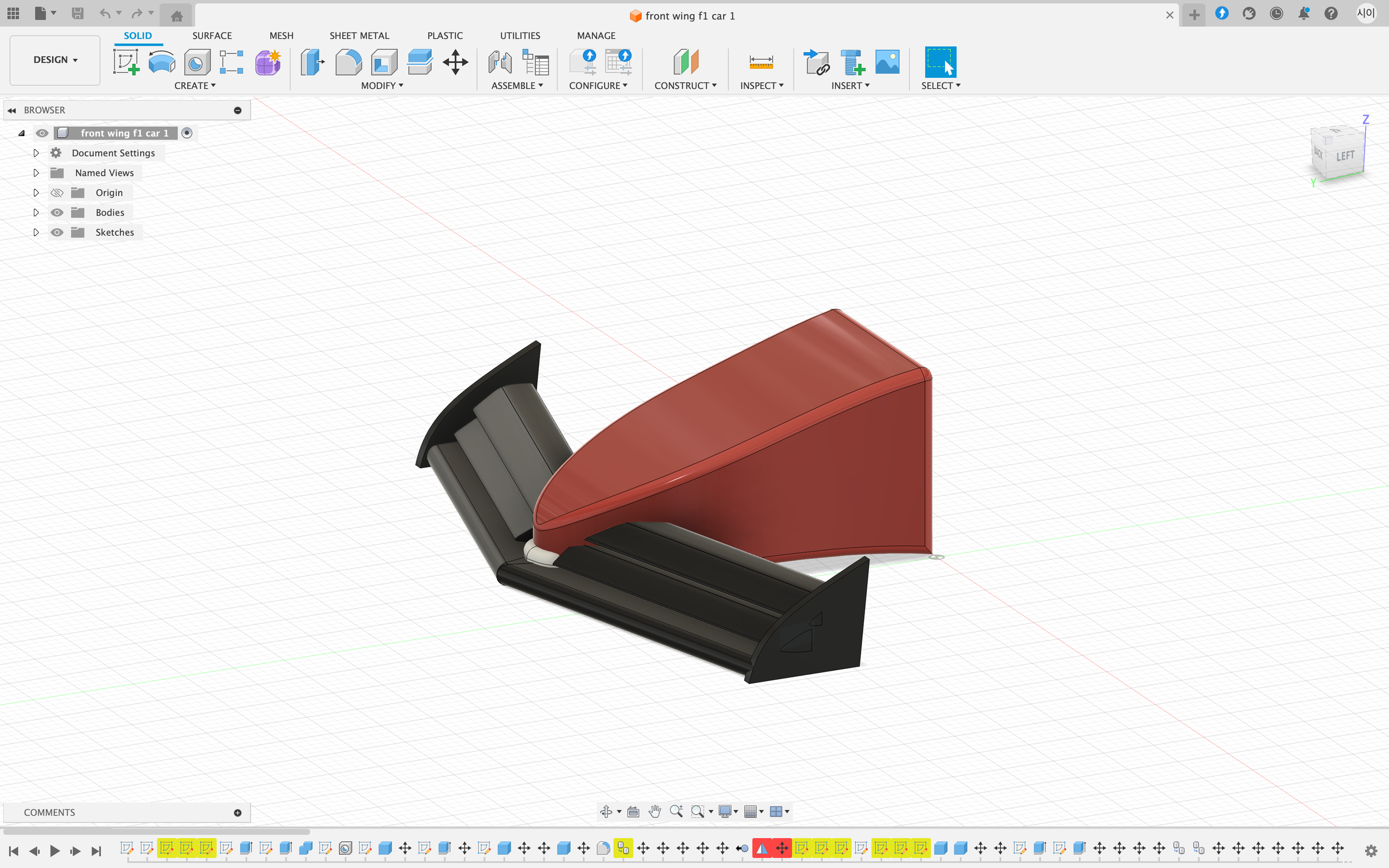Collapse the front wing f1 car 1 root node
1389x868 pixels.
coord(21,133)
